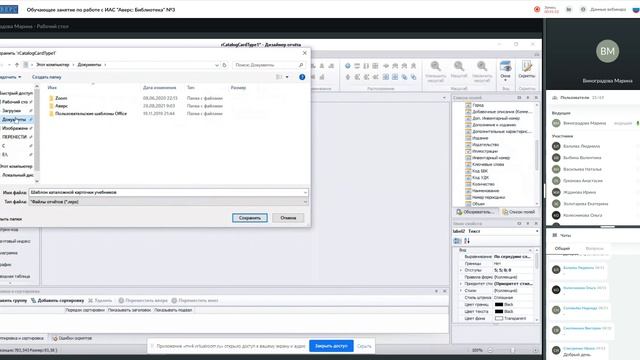Sort by the Тип column header
The width and height of the screenshot is (640, 360).
191,88
